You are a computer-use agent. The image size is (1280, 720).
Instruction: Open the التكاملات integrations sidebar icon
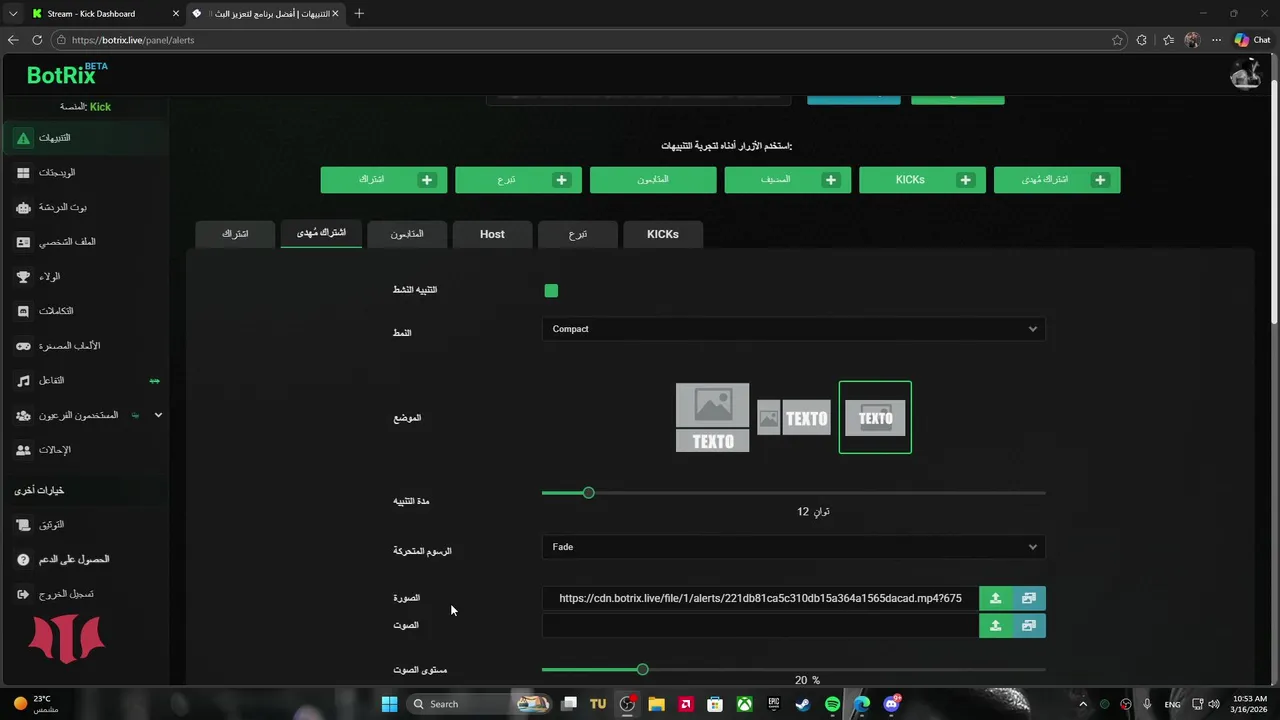pos(23,311)
